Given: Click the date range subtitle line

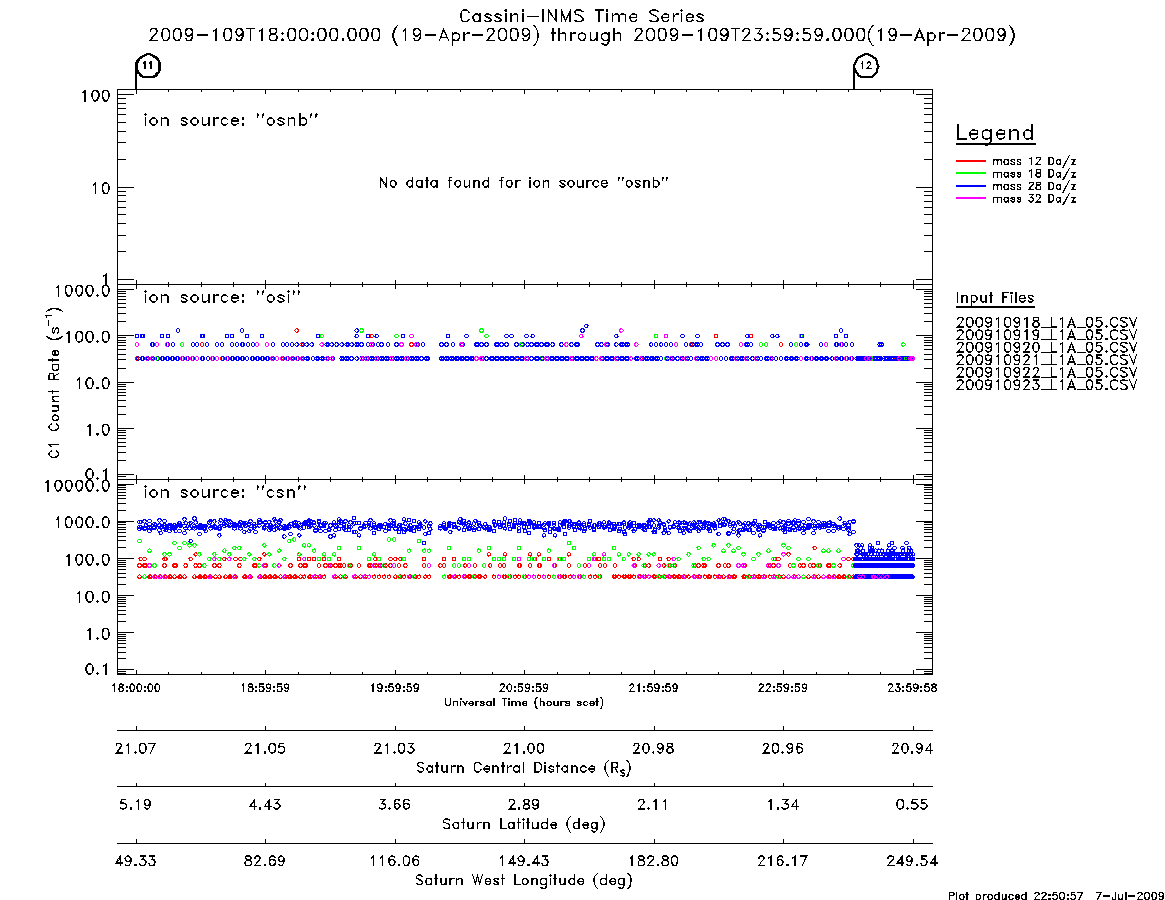Looking at the screenshot, I should tap(582, 35).
